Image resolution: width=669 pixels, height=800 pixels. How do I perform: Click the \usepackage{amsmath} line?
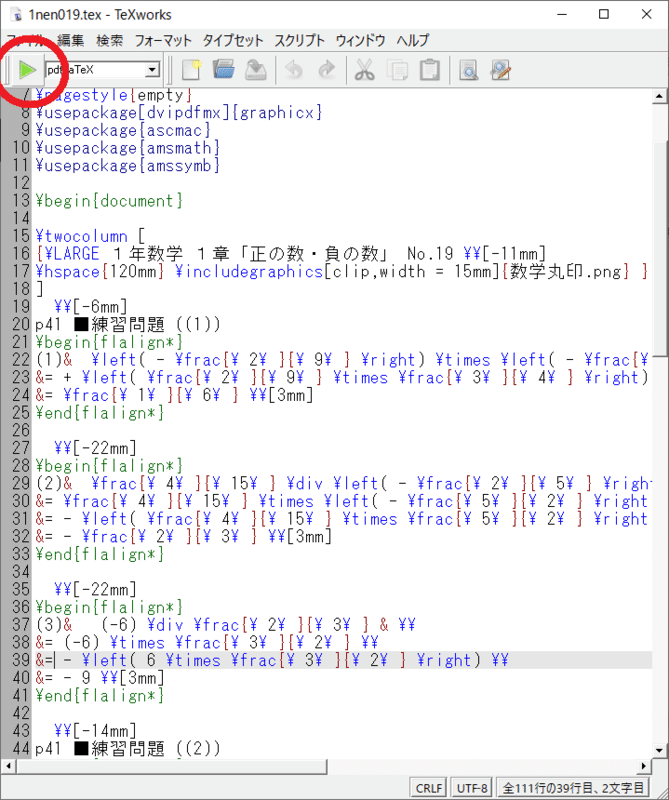pyautogui.click(x=128, y=148)
